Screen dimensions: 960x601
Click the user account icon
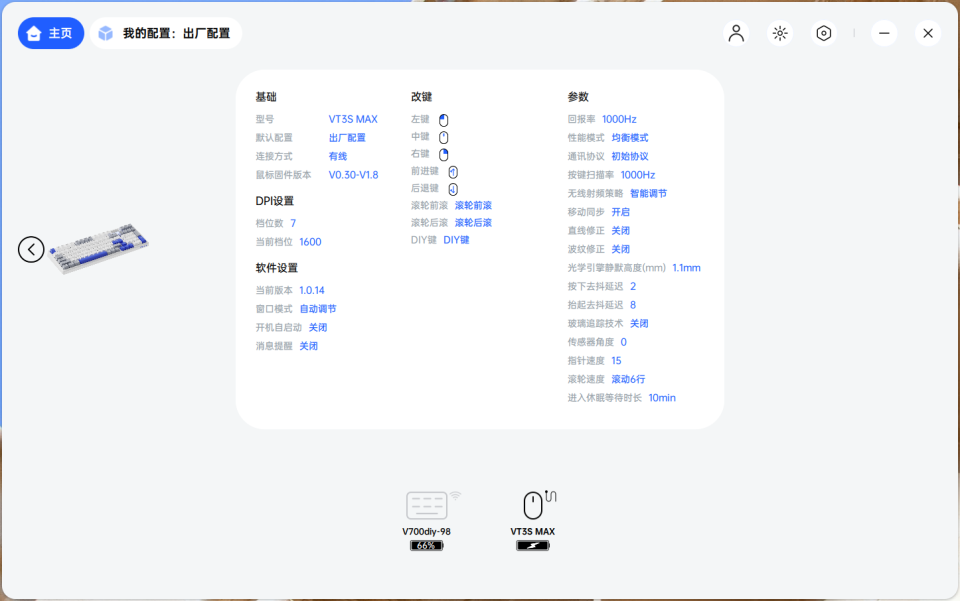(x=736, y=33)
